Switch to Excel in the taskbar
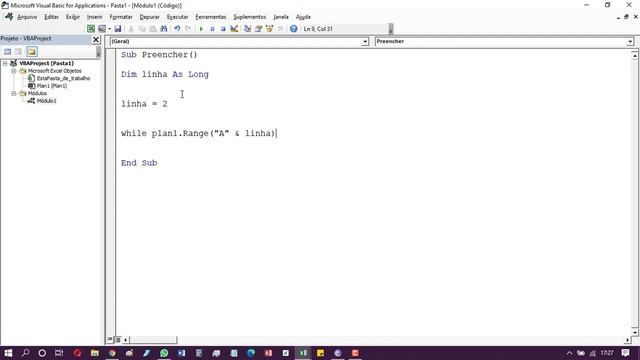 (x=303, y=353)
